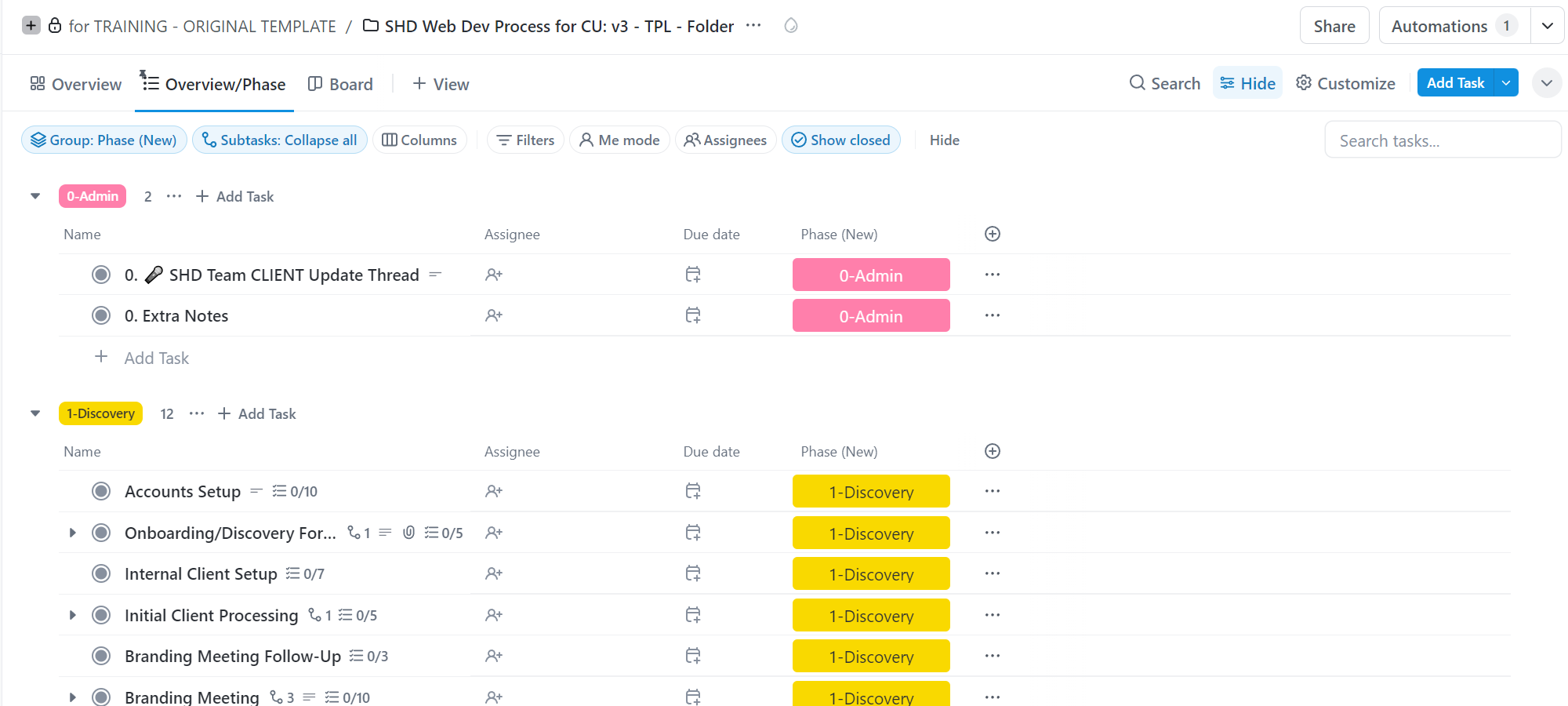The height and width of the screenshot is (706, 1568).
Task: Switch to the Overview tab
Action: coord(76,84)
